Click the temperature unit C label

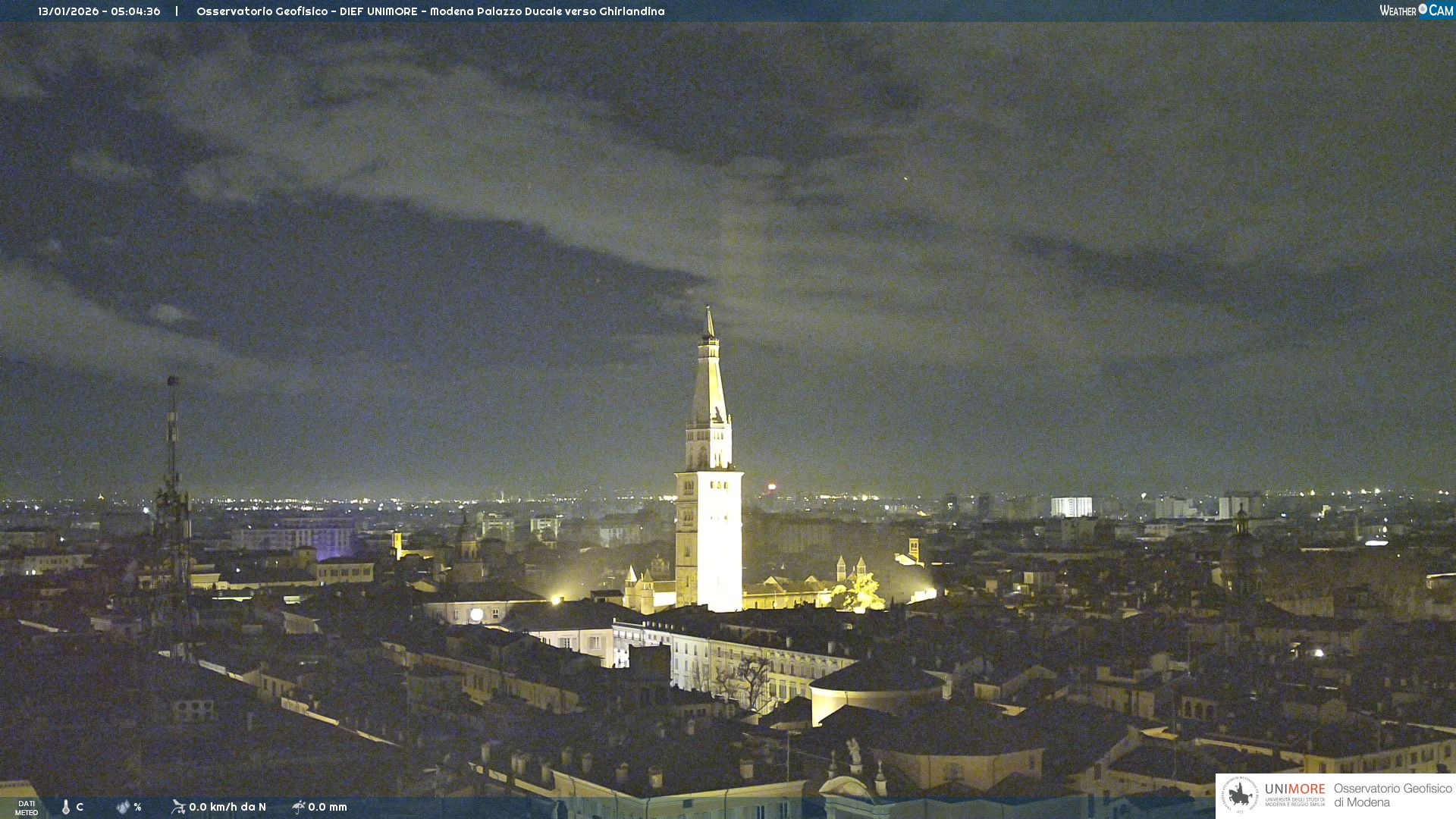(x=80, y=807)
